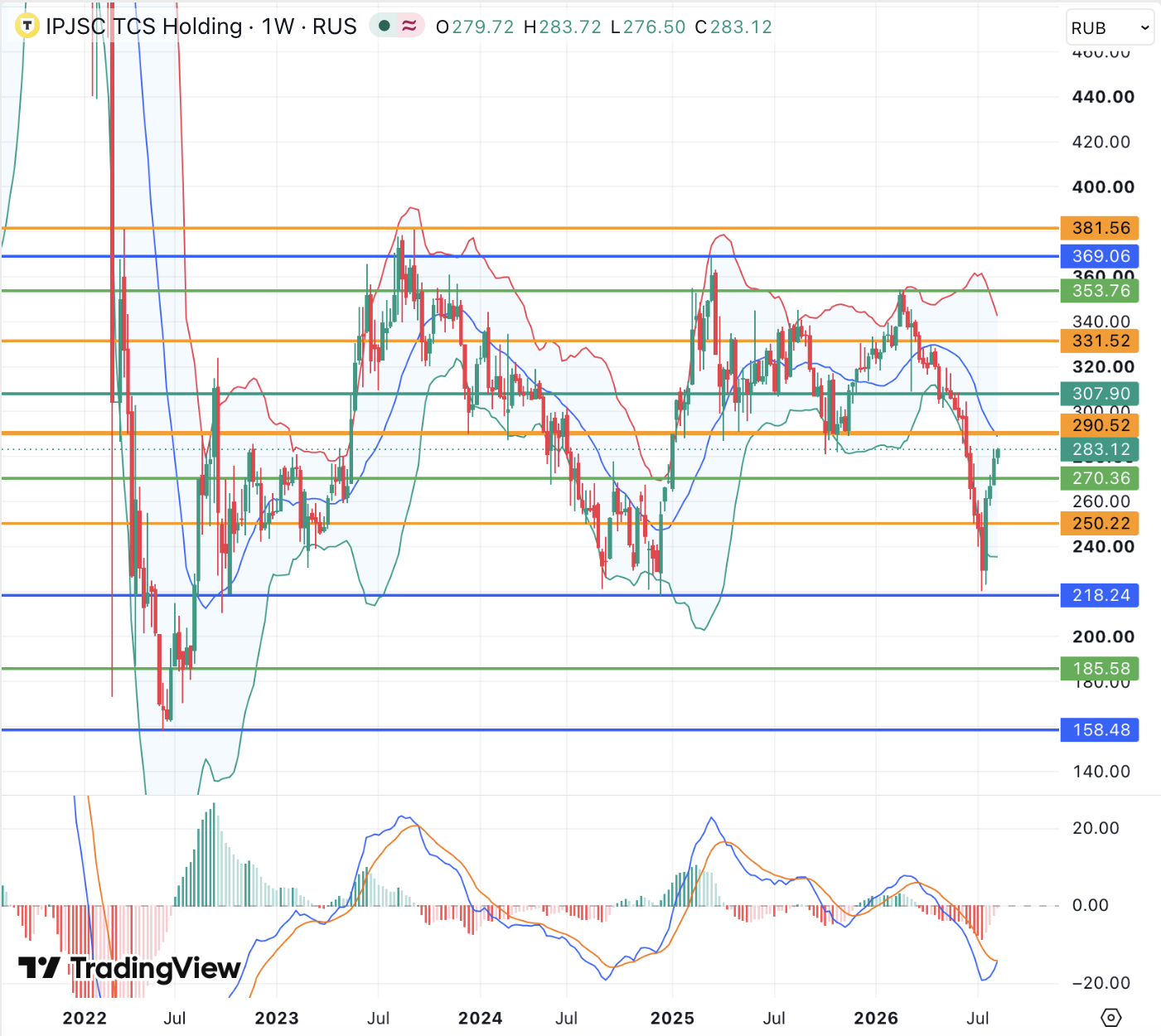
Task: Open chart settings via the hexagon gear icon
Action: tap(1111, 1018)
